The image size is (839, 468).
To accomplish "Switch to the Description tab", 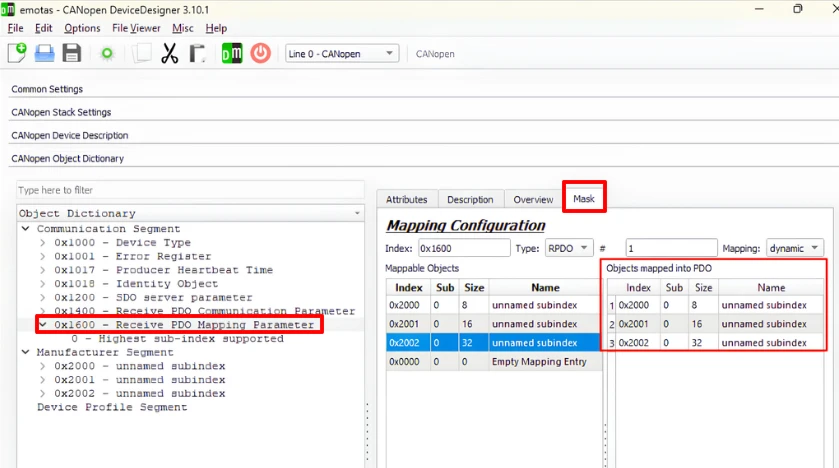I will [470, 200].
